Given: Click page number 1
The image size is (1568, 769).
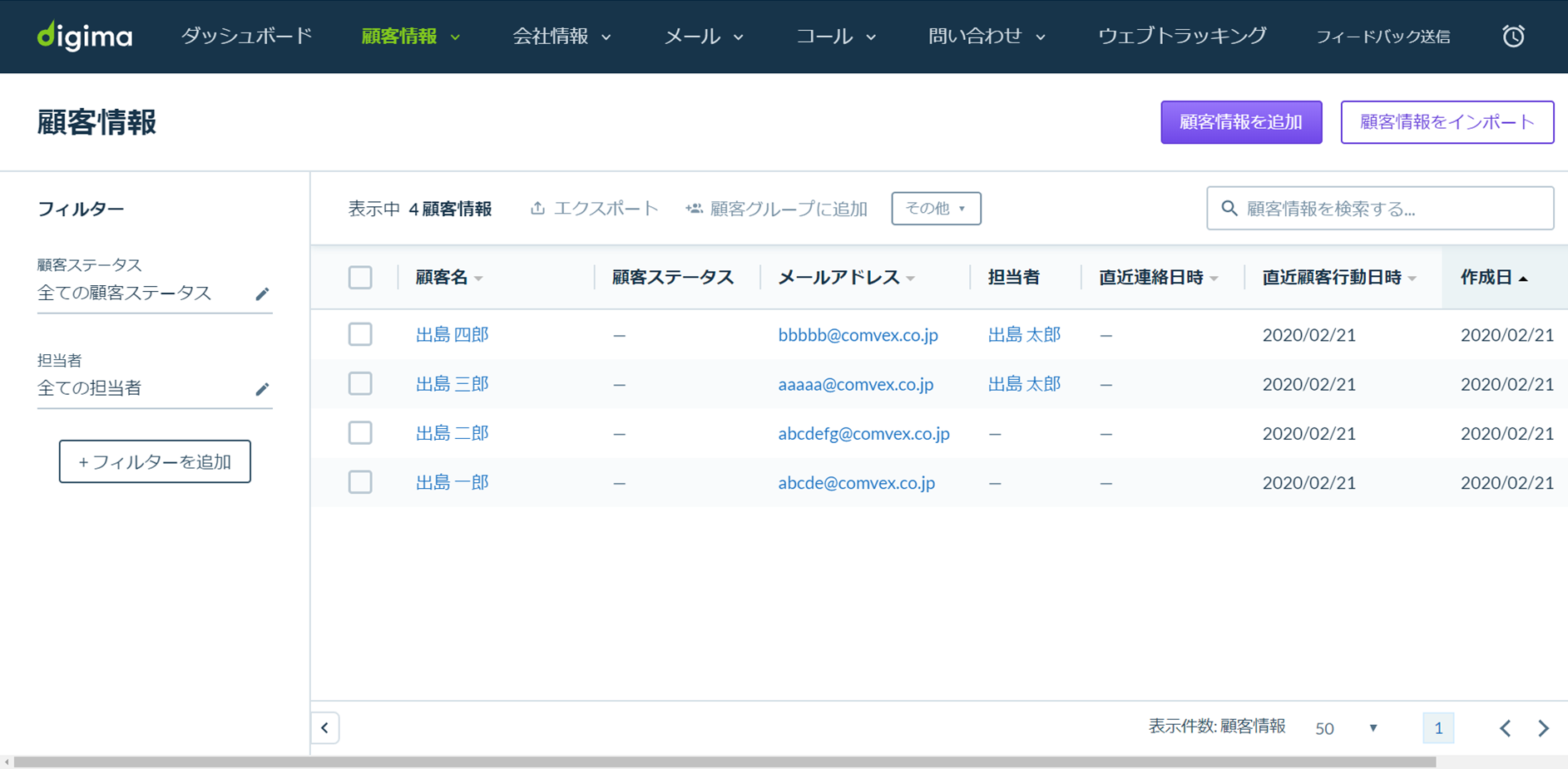Looking at the screenshot, I should 1438,728.
